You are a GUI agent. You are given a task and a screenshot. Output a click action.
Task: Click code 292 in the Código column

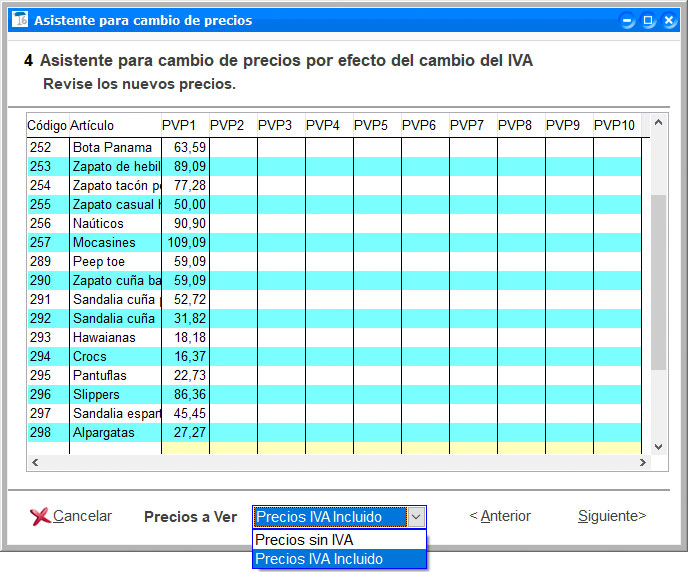click(x=48, y=318)
